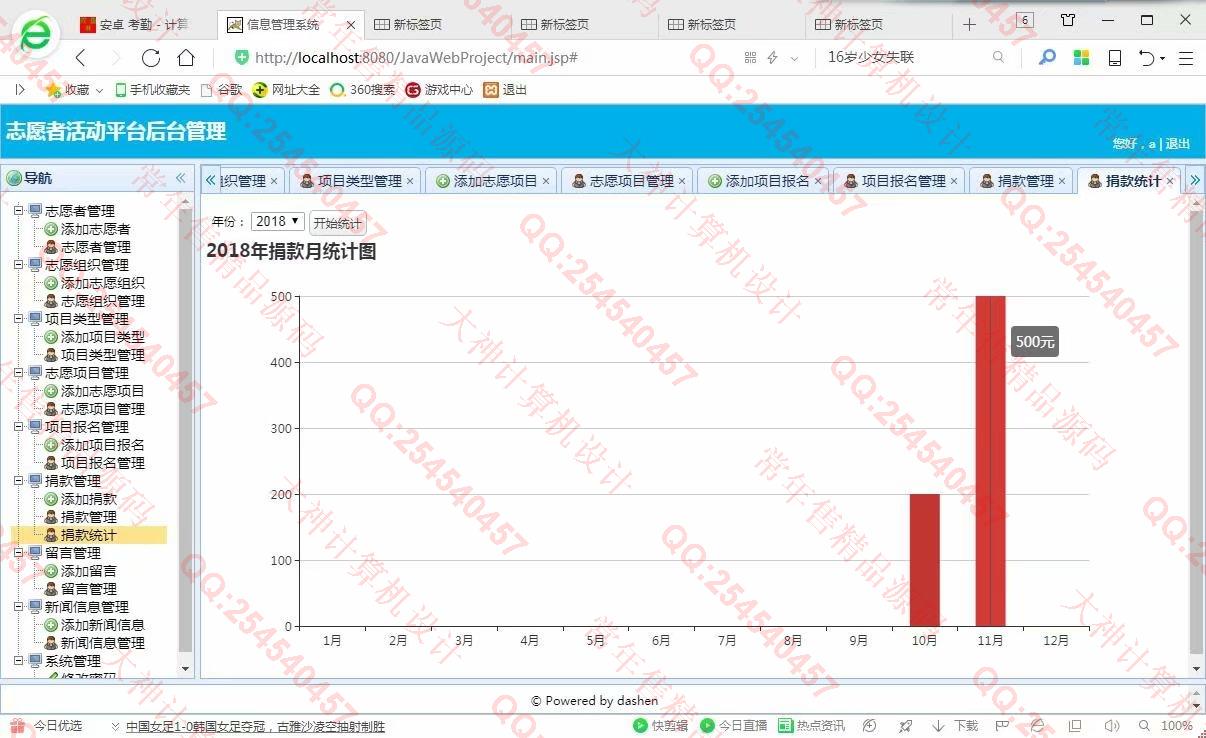Image resolution: width=1206 pixels, height=738 pixels.
Task: Open the 网址大全 bookmark
Action: 286,90
